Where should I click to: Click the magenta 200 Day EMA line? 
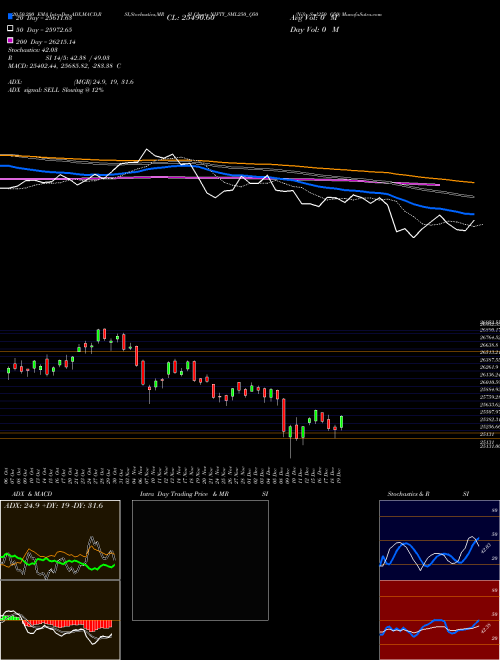[x=219, y=178]
